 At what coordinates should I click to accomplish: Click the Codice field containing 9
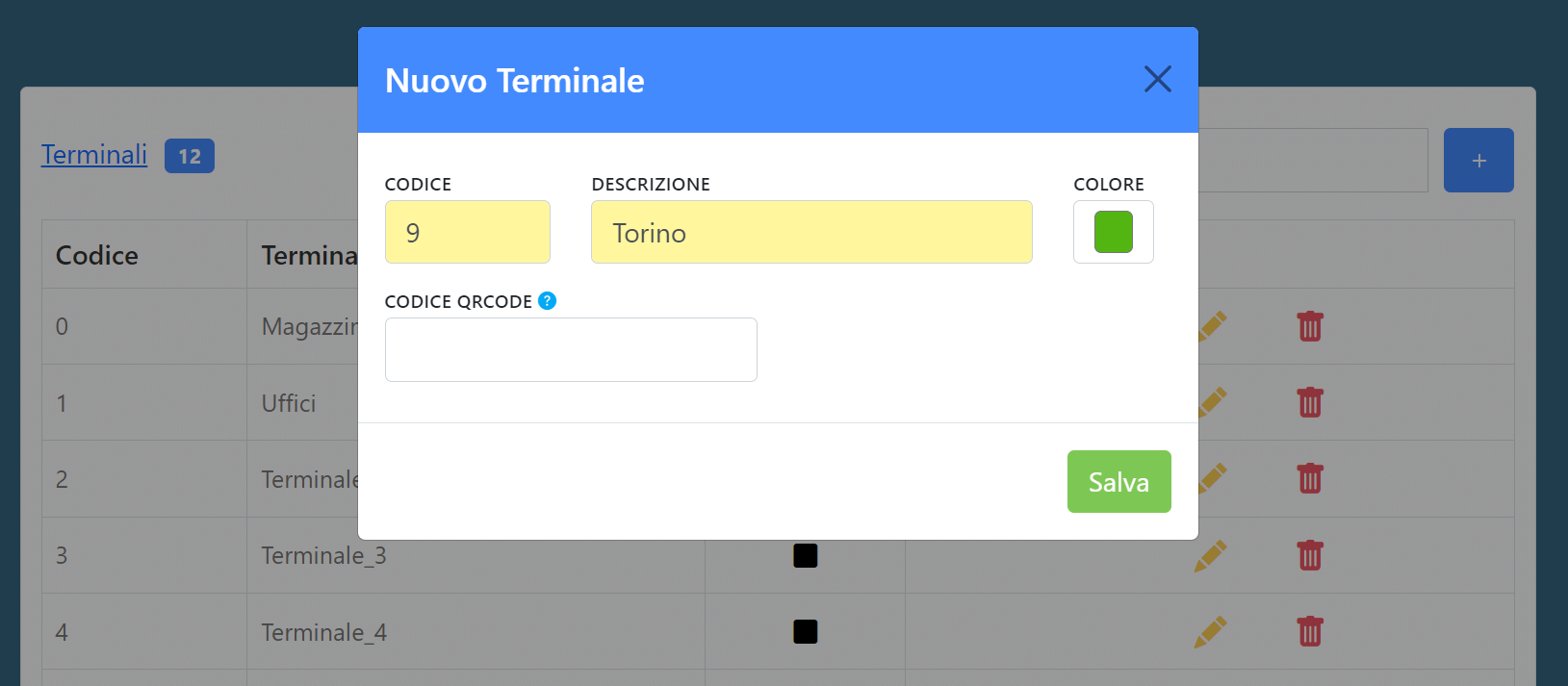coord(467,232)
